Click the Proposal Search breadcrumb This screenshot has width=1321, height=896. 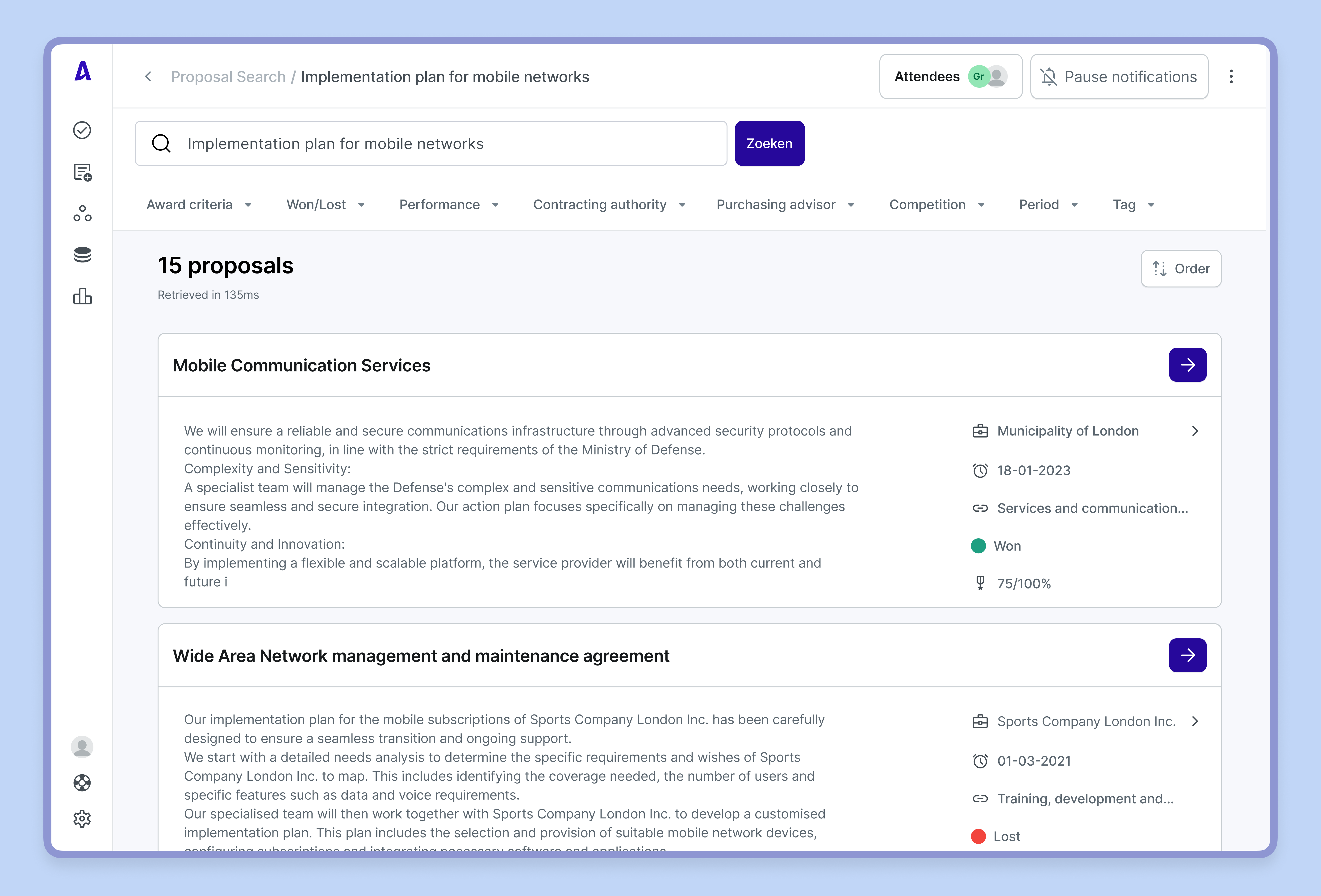tap(228, 77)
